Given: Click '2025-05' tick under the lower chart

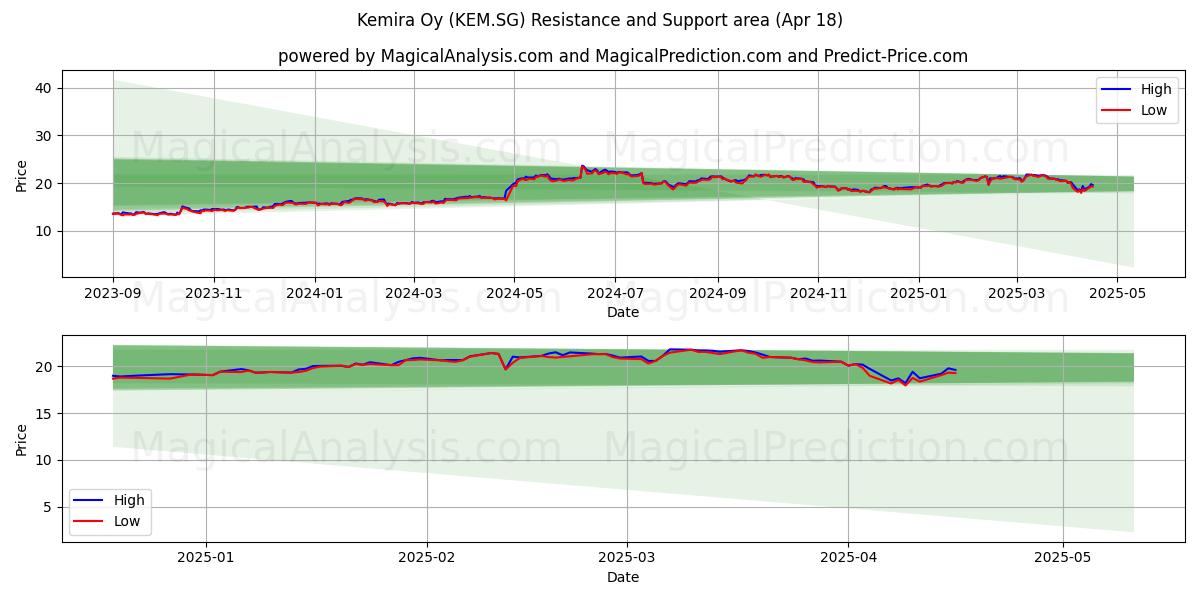Looking at the screenshot, I should [x=1062, y=559].
